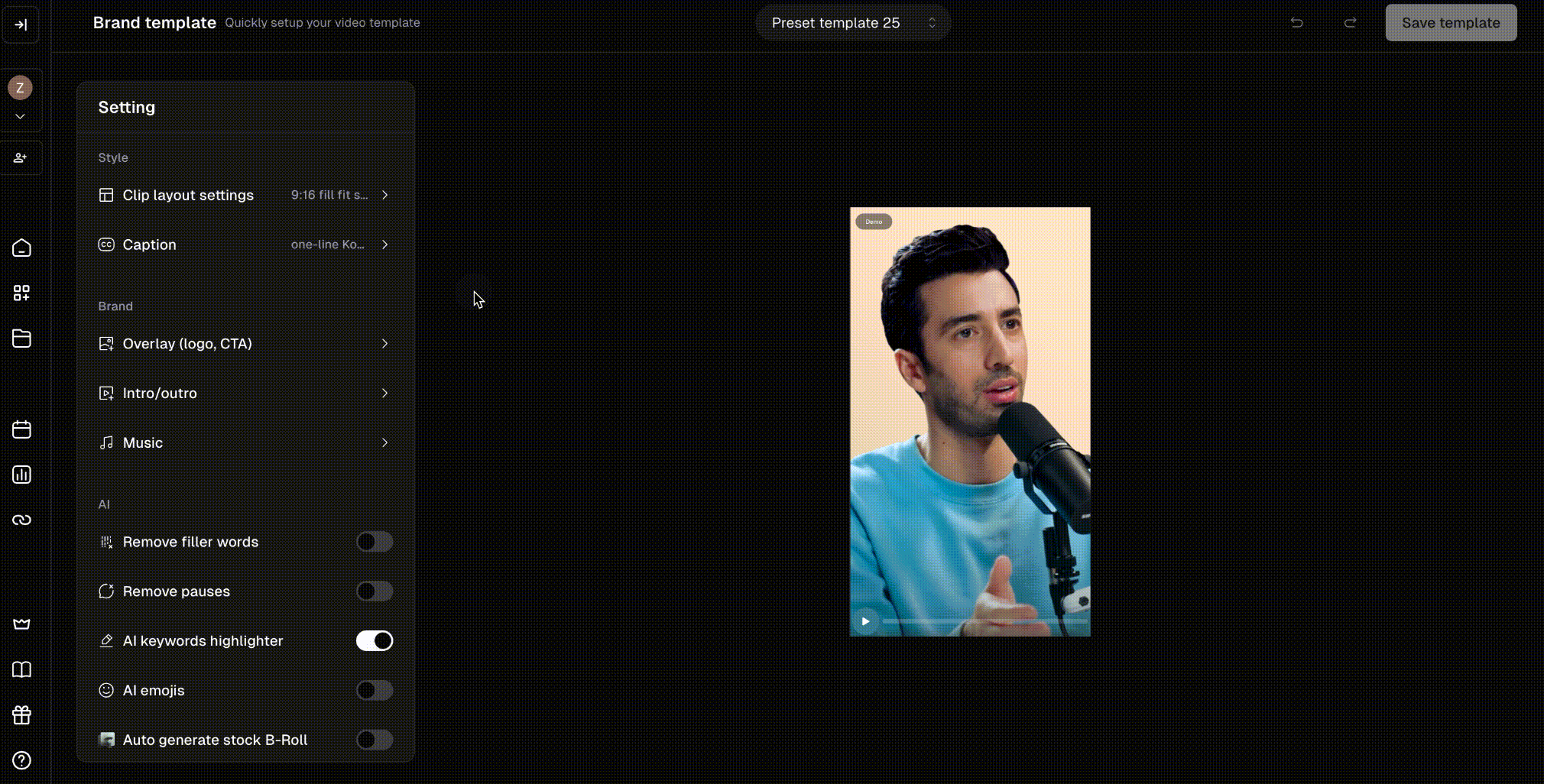The image size is (1544, 784).
Task: Click the crown upgrade icon
Action: (x=21, y=624)
